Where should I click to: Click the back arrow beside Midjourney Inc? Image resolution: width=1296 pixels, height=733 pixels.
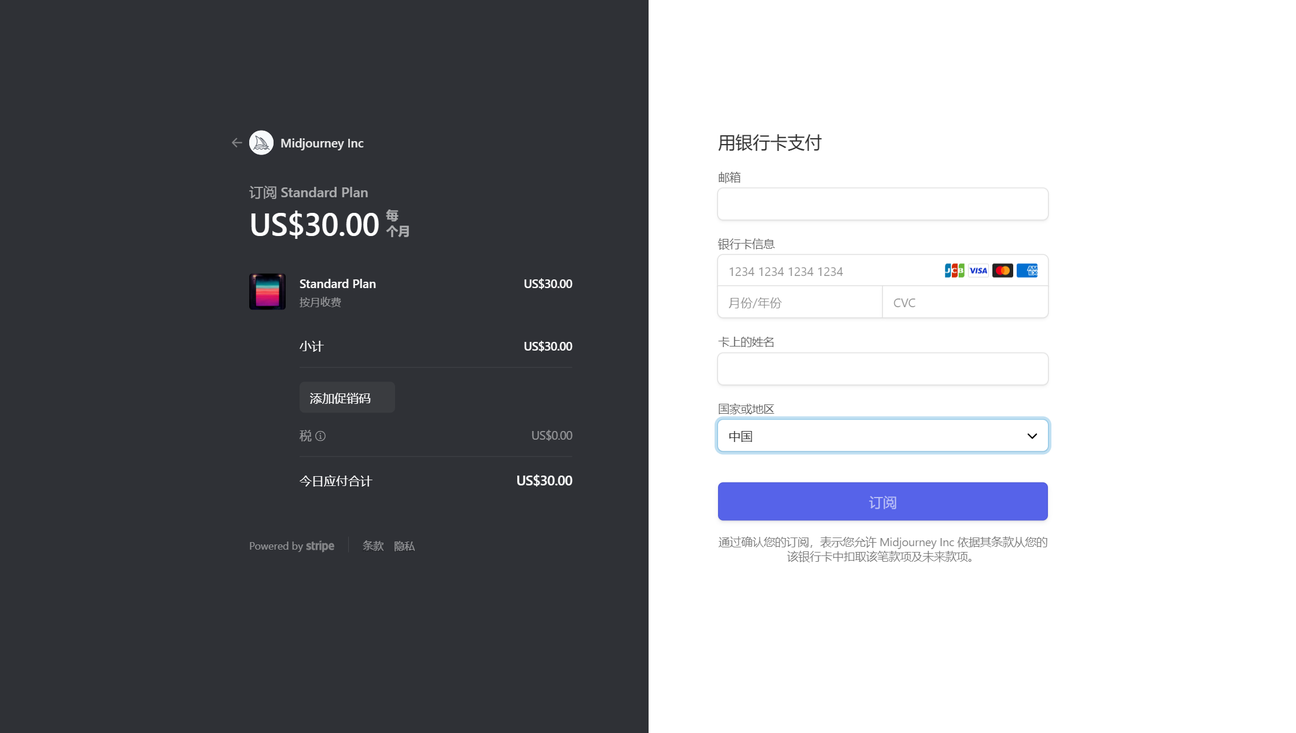coord(237,143)
